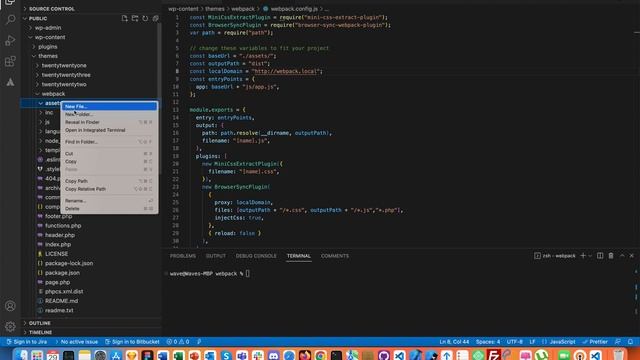Open the Accounts menu icon
This screenshot has width=640, height=360.
10,306
